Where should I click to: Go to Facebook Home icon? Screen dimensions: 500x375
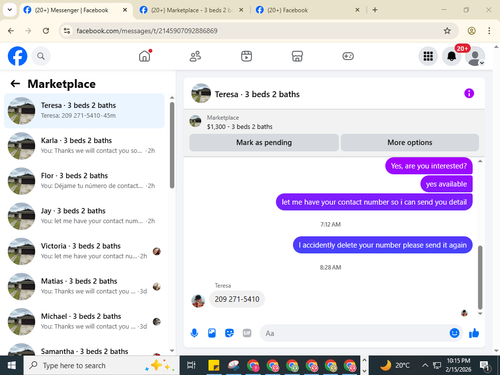145,56
